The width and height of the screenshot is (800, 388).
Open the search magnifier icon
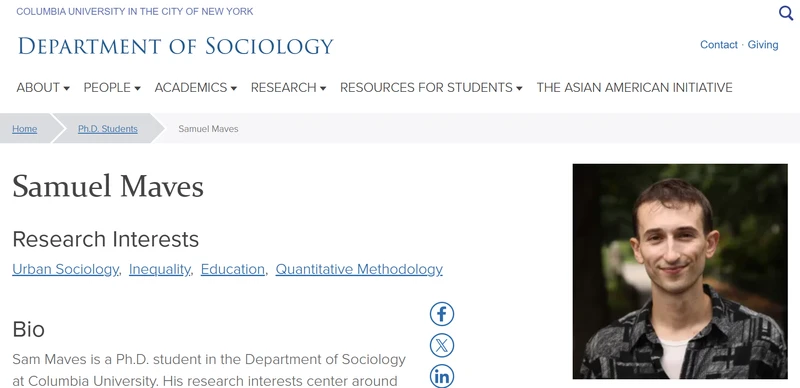coord(786,13)
